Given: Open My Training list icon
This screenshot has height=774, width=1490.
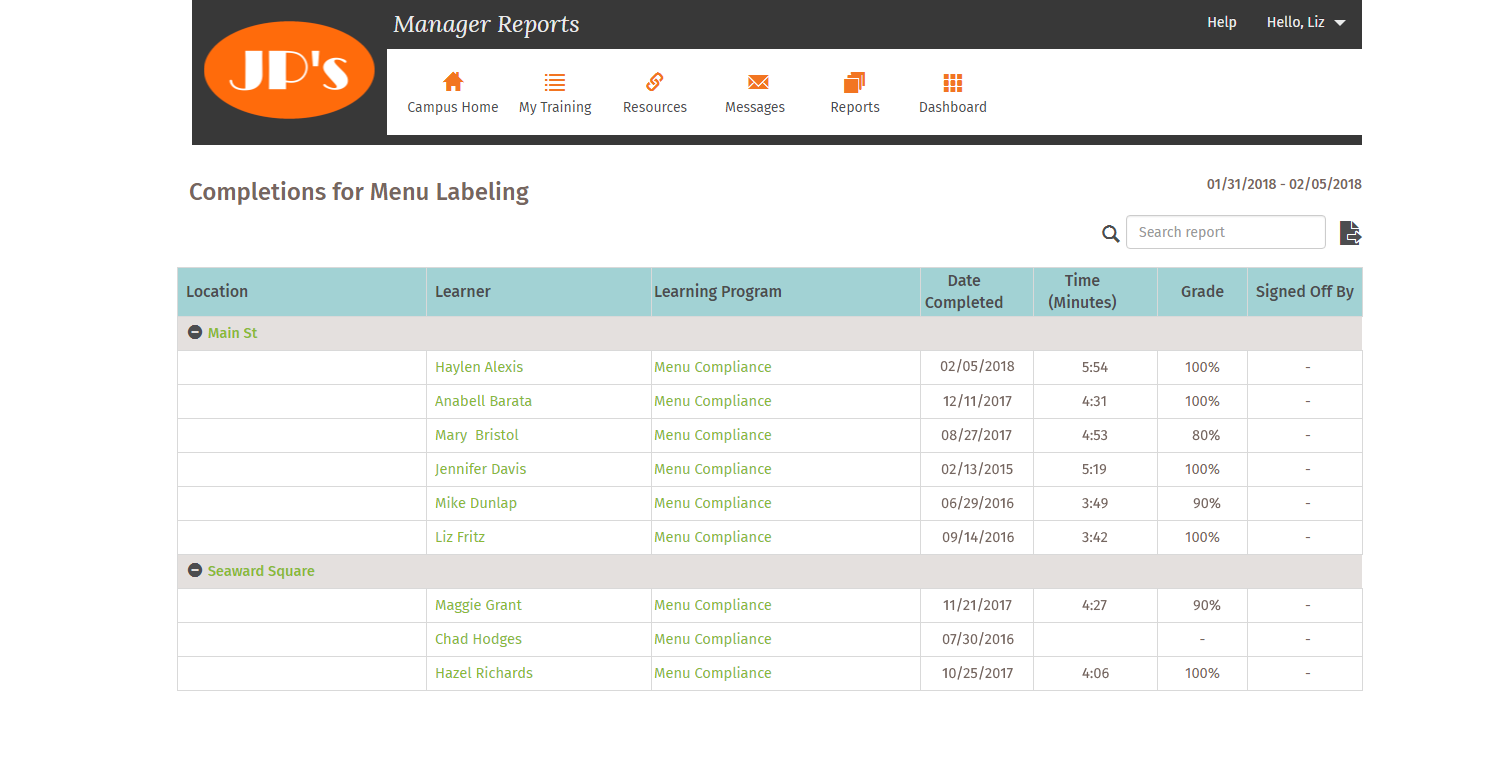Looking at the screenshot, I should 555,82.
